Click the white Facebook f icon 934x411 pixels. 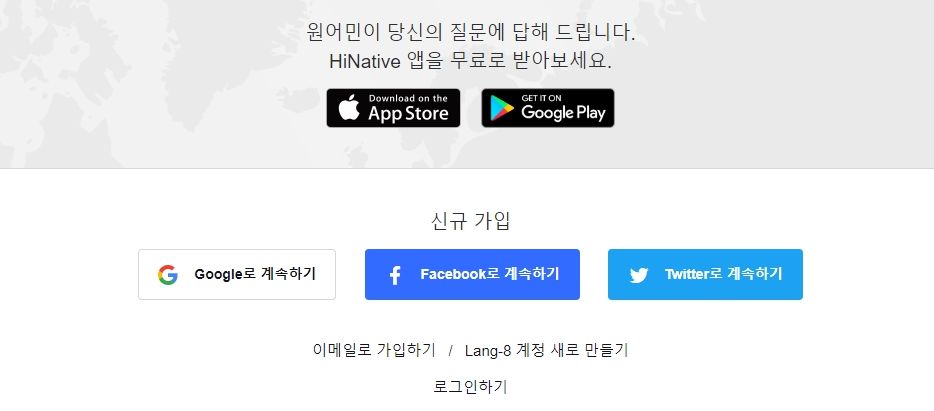(395, 275)
